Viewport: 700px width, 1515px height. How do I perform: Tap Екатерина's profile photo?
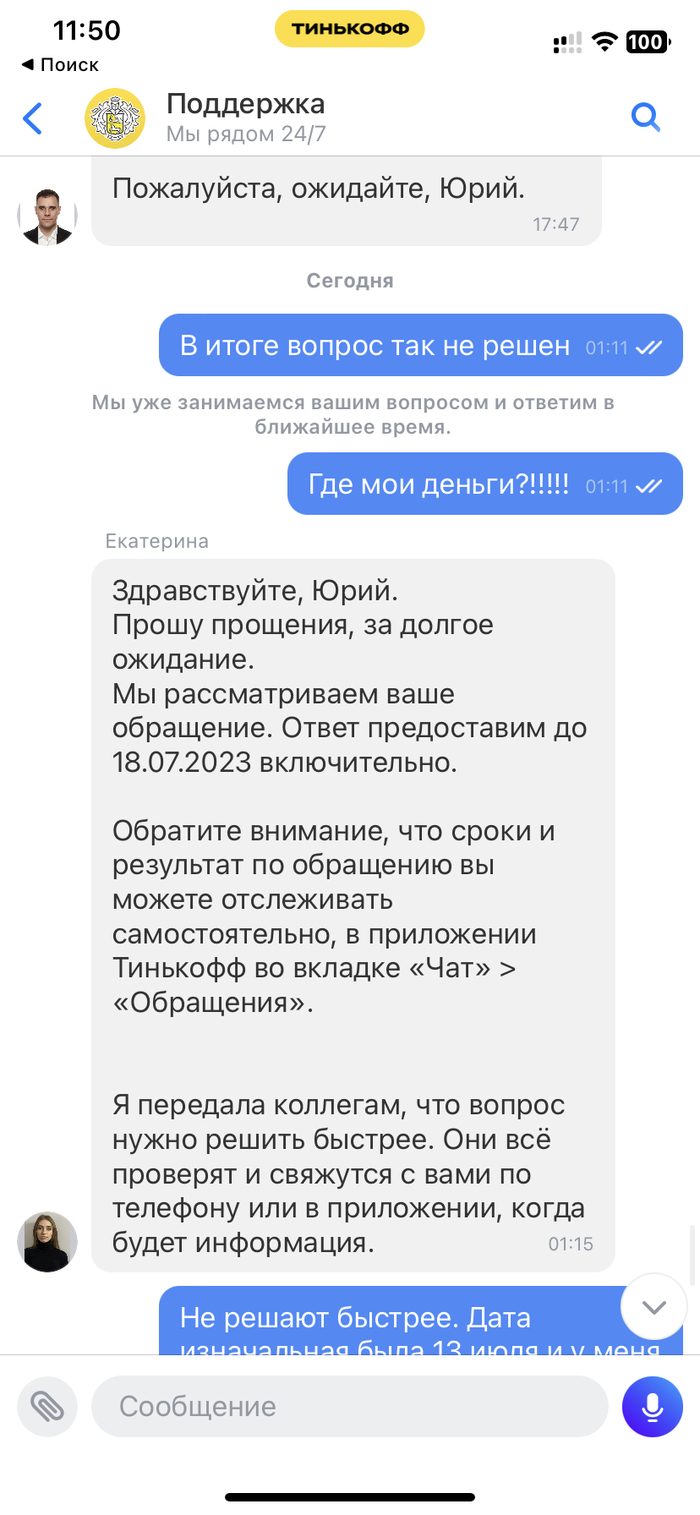47,1241
